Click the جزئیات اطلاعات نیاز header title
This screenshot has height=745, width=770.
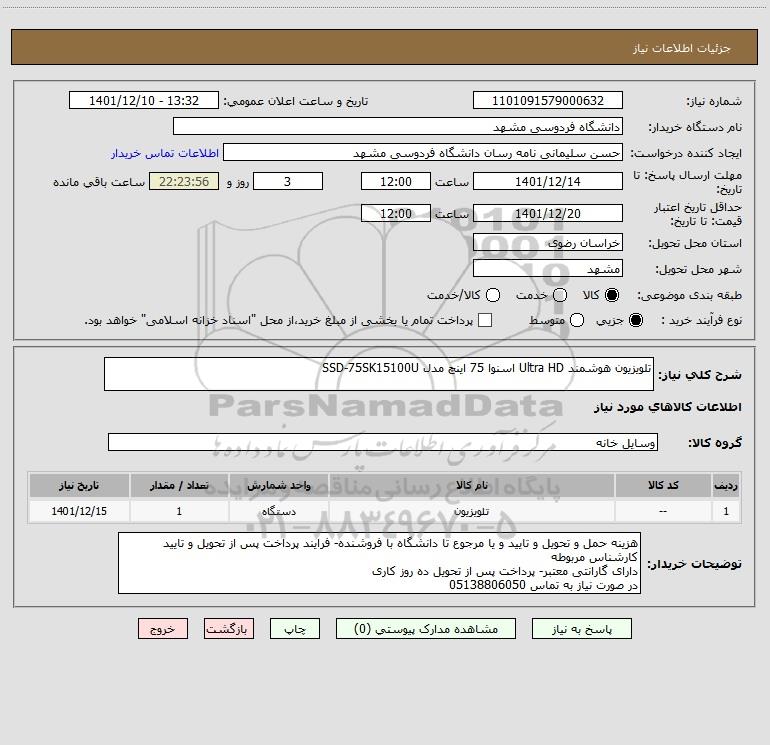tap(681, 48)
